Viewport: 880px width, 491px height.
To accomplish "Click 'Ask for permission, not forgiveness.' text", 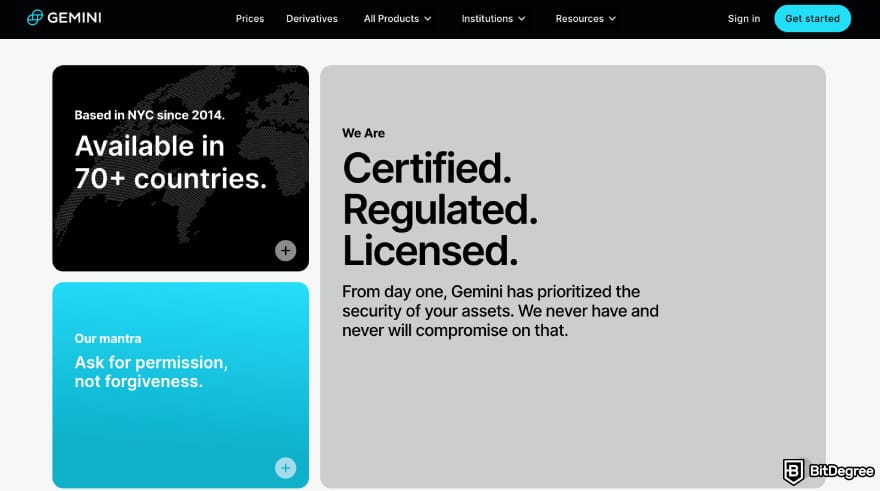I will coord(151,371).
